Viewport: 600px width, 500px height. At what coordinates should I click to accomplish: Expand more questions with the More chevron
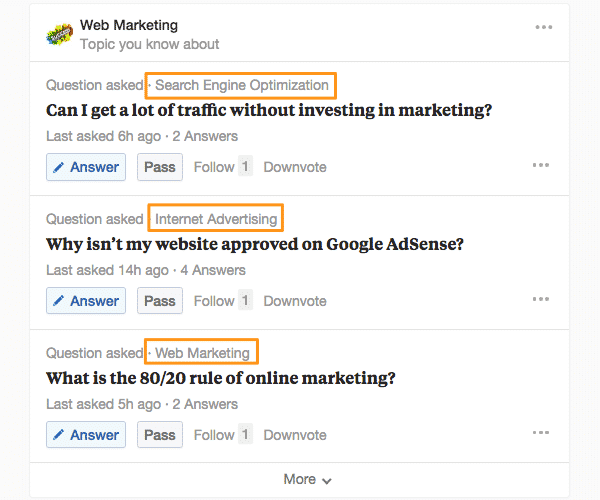click(x=307, y=479)
